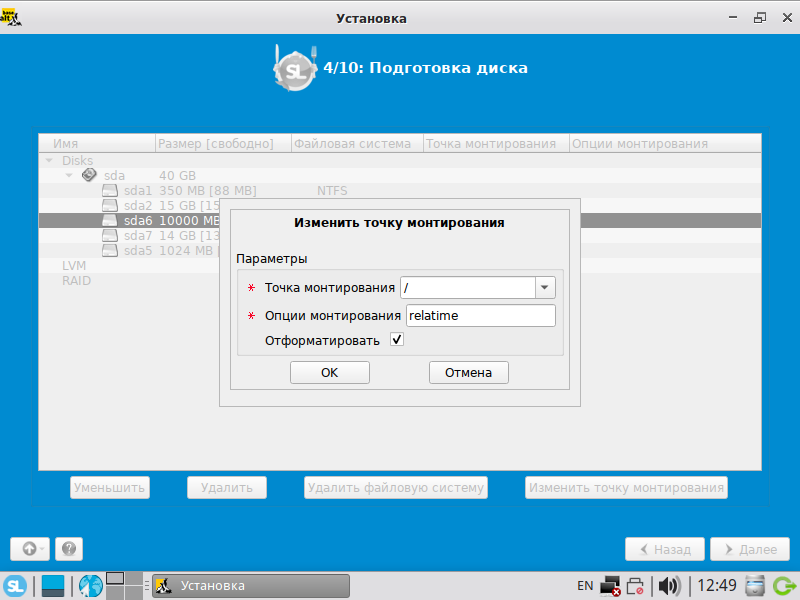Click the Опции монтирования field with relatime
The image size is (800, 600).
(x=481, y=315)
